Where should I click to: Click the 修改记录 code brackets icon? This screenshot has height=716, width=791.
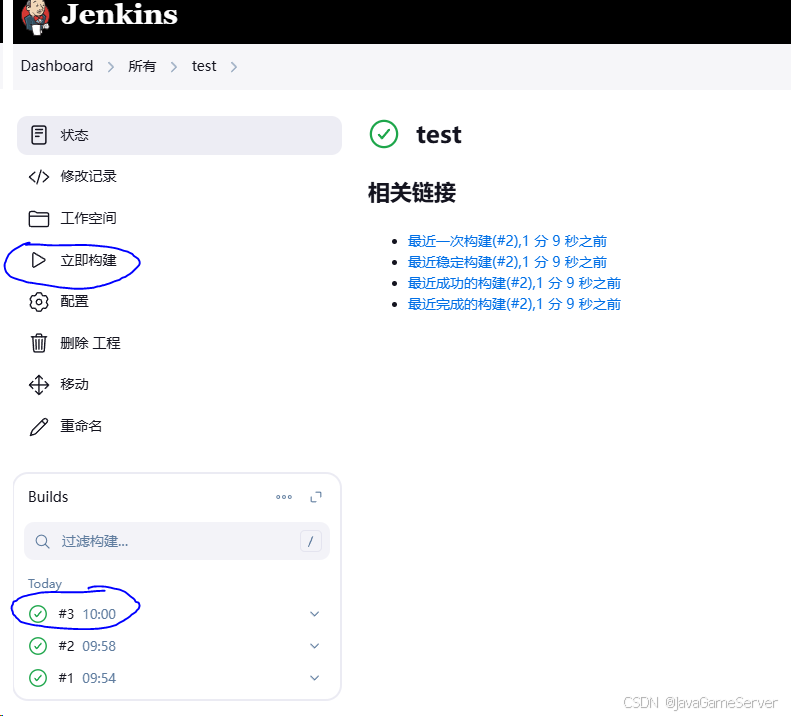point(39,177)
